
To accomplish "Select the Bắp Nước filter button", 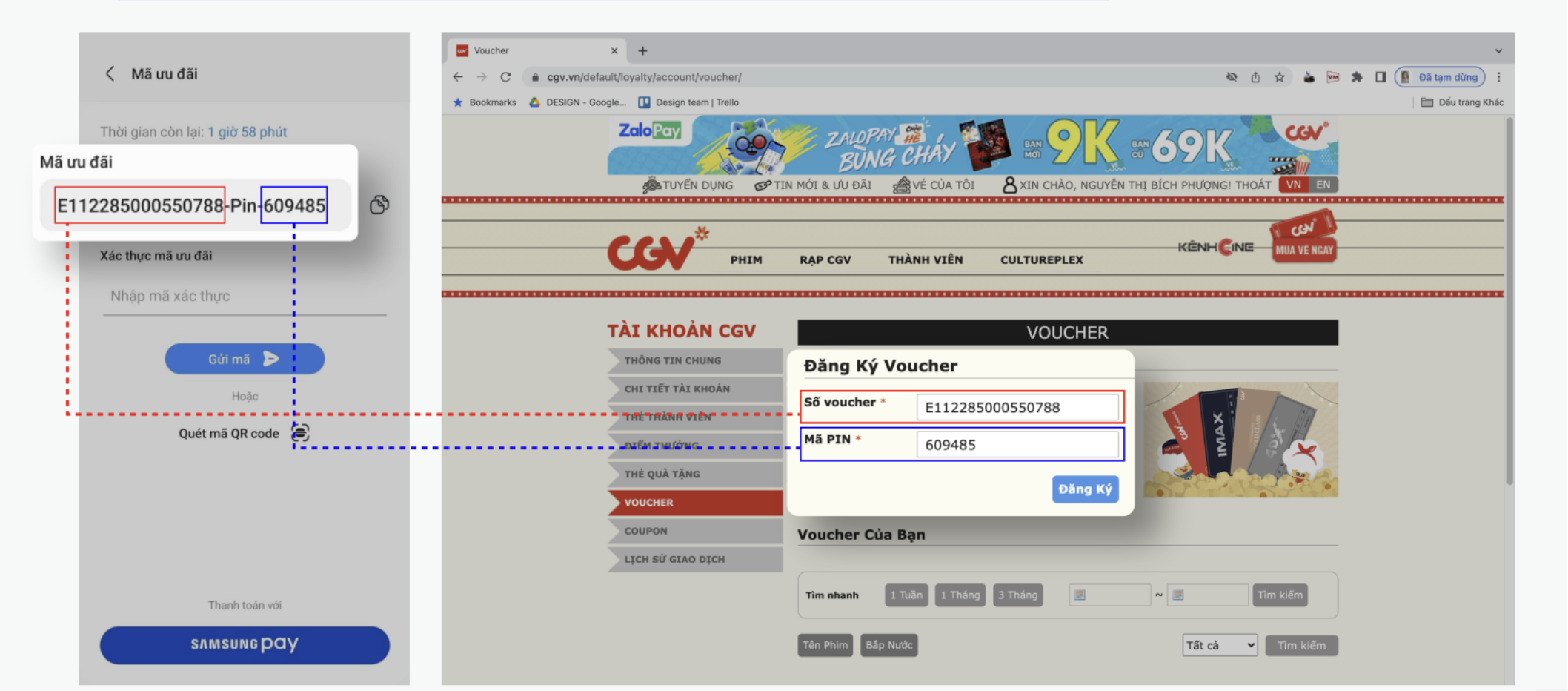I will 889,645.
